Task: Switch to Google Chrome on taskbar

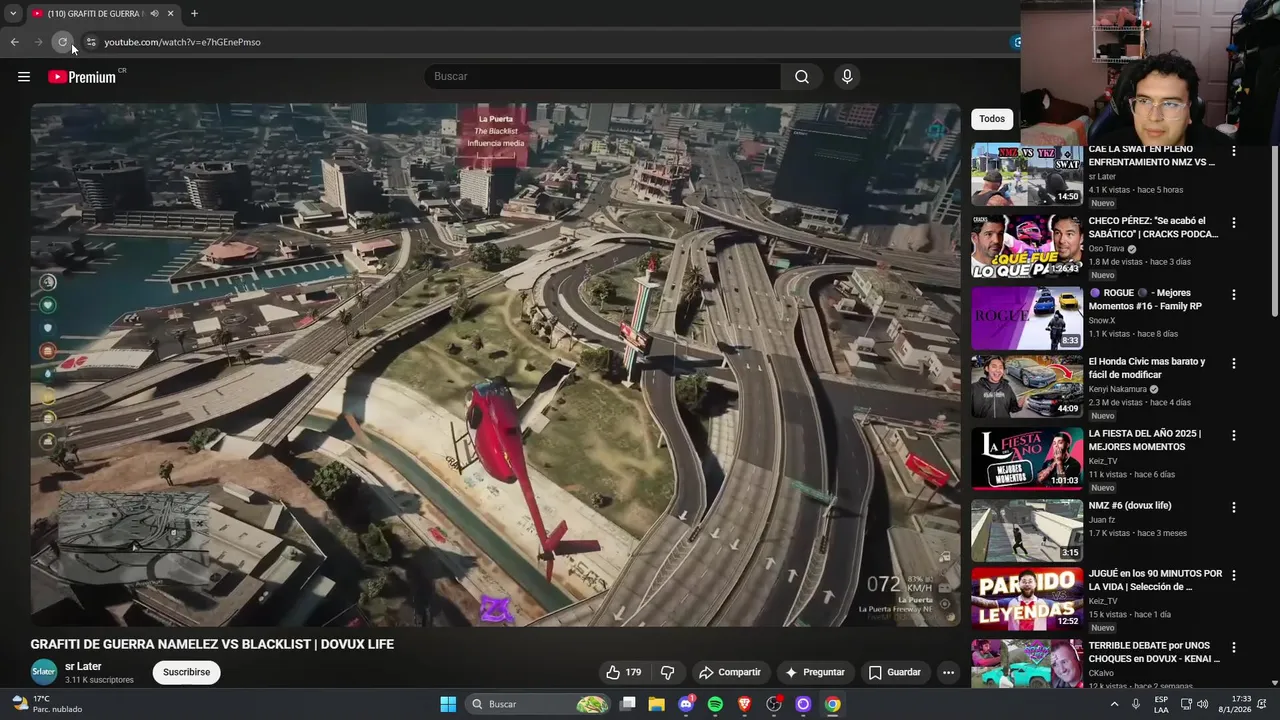Action: 832,704
